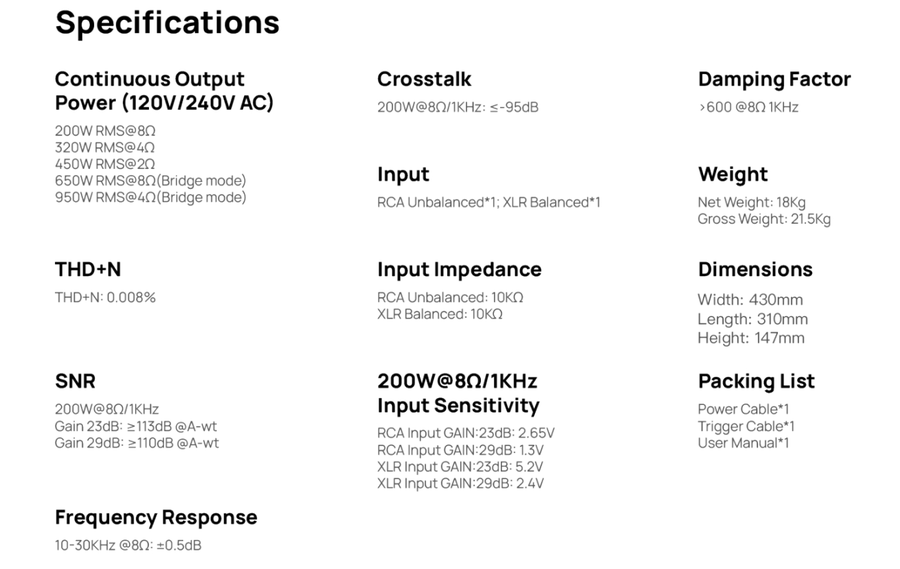Viewport: 900px width, 569px height.
Task: Select the 200W RMS@8Ω line
Action: [x=105, y=131]
